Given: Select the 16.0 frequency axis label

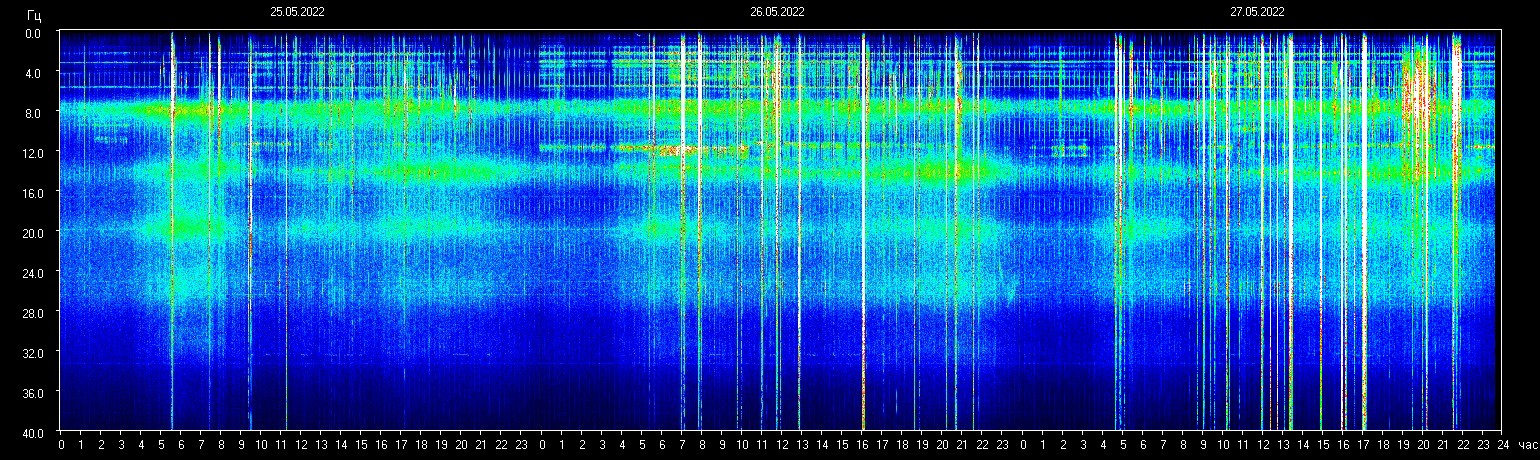Looking at the screenshot, I should pyautogui.click(x=31, y=192).
